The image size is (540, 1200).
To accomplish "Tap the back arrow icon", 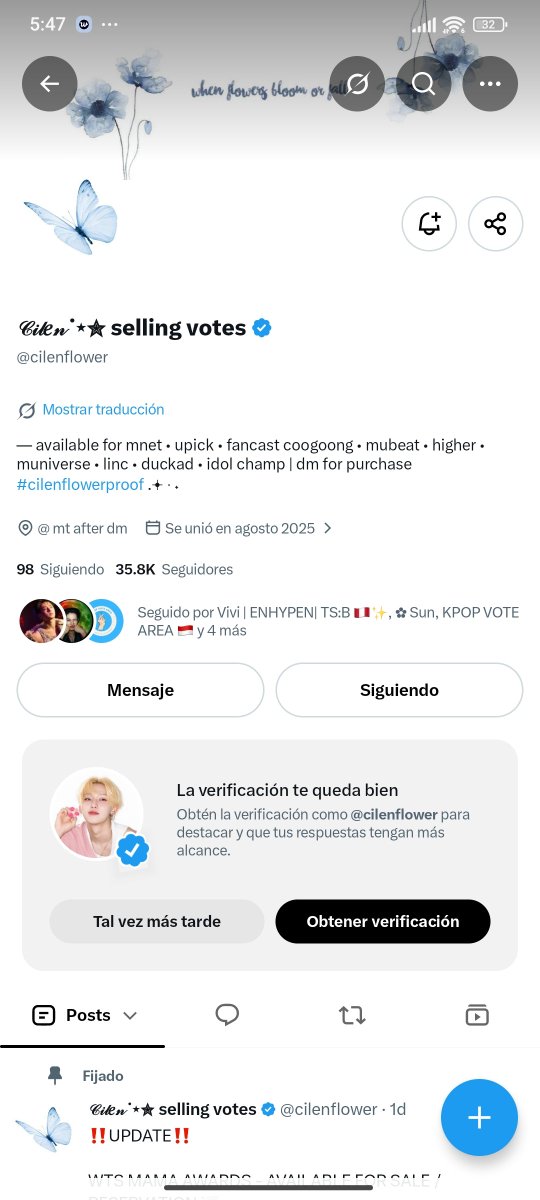I will [50, 84].
